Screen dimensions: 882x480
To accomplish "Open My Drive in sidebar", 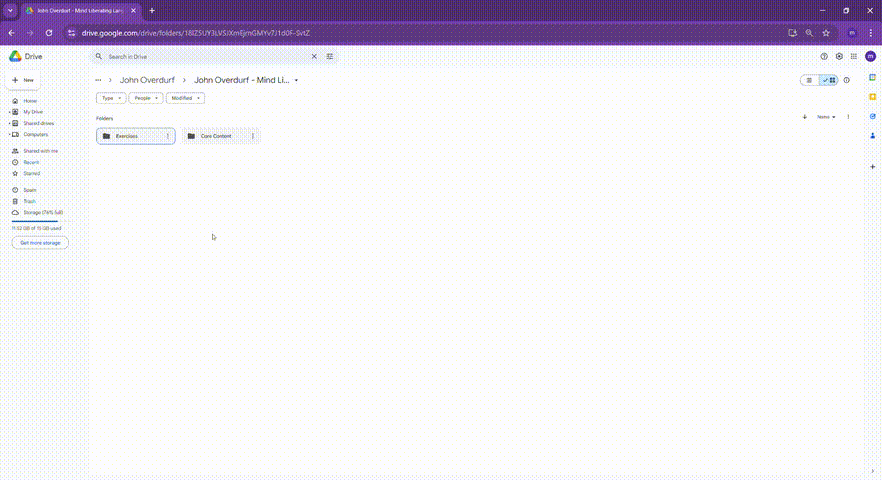I will 33,112.
